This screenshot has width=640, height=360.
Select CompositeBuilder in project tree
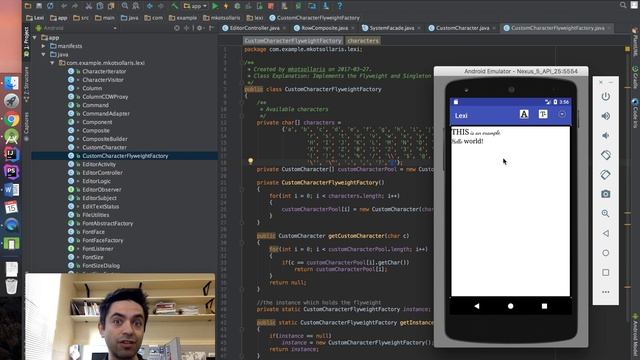[x=105, y=139]
